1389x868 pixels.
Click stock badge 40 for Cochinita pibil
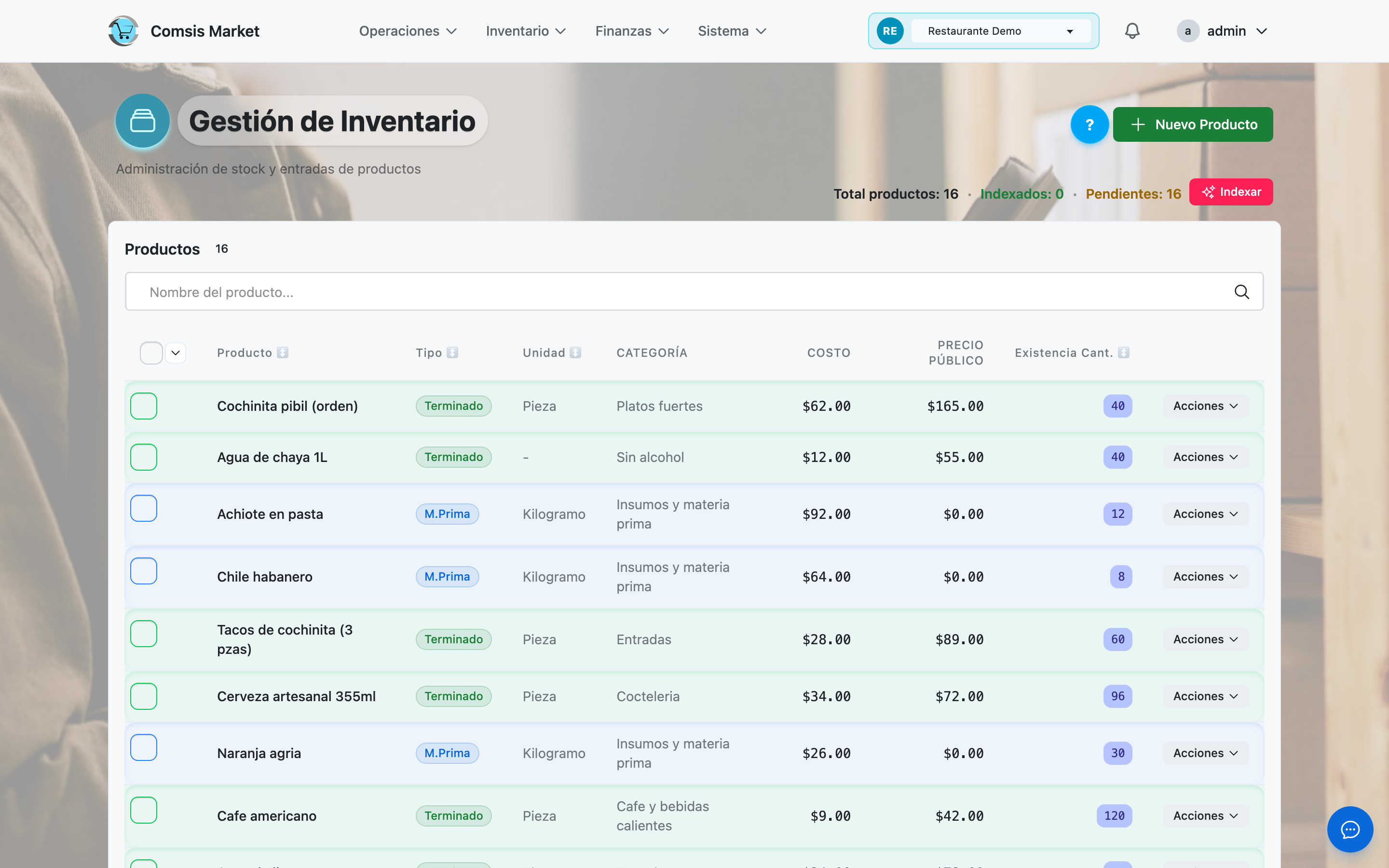pyautogui.click(x=1117, y=406)
